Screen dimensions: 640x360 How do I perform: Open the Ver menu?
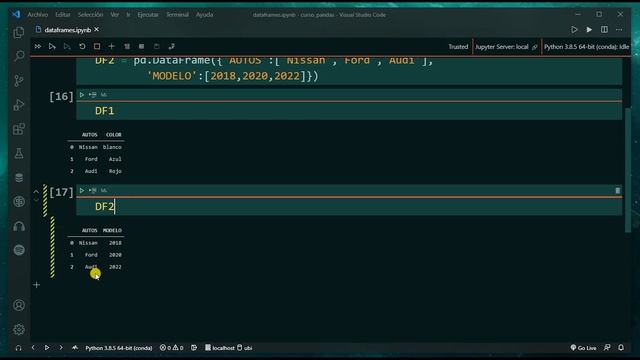click(115, 15)
